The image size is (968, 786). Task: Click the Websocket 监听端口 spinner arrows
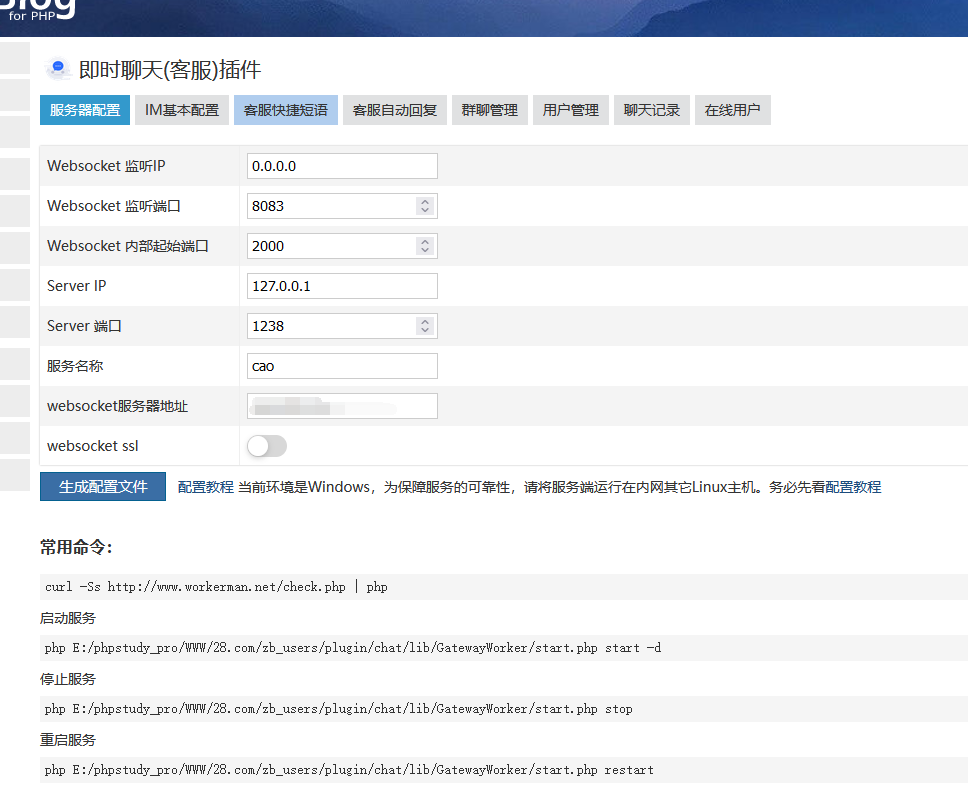425,206
